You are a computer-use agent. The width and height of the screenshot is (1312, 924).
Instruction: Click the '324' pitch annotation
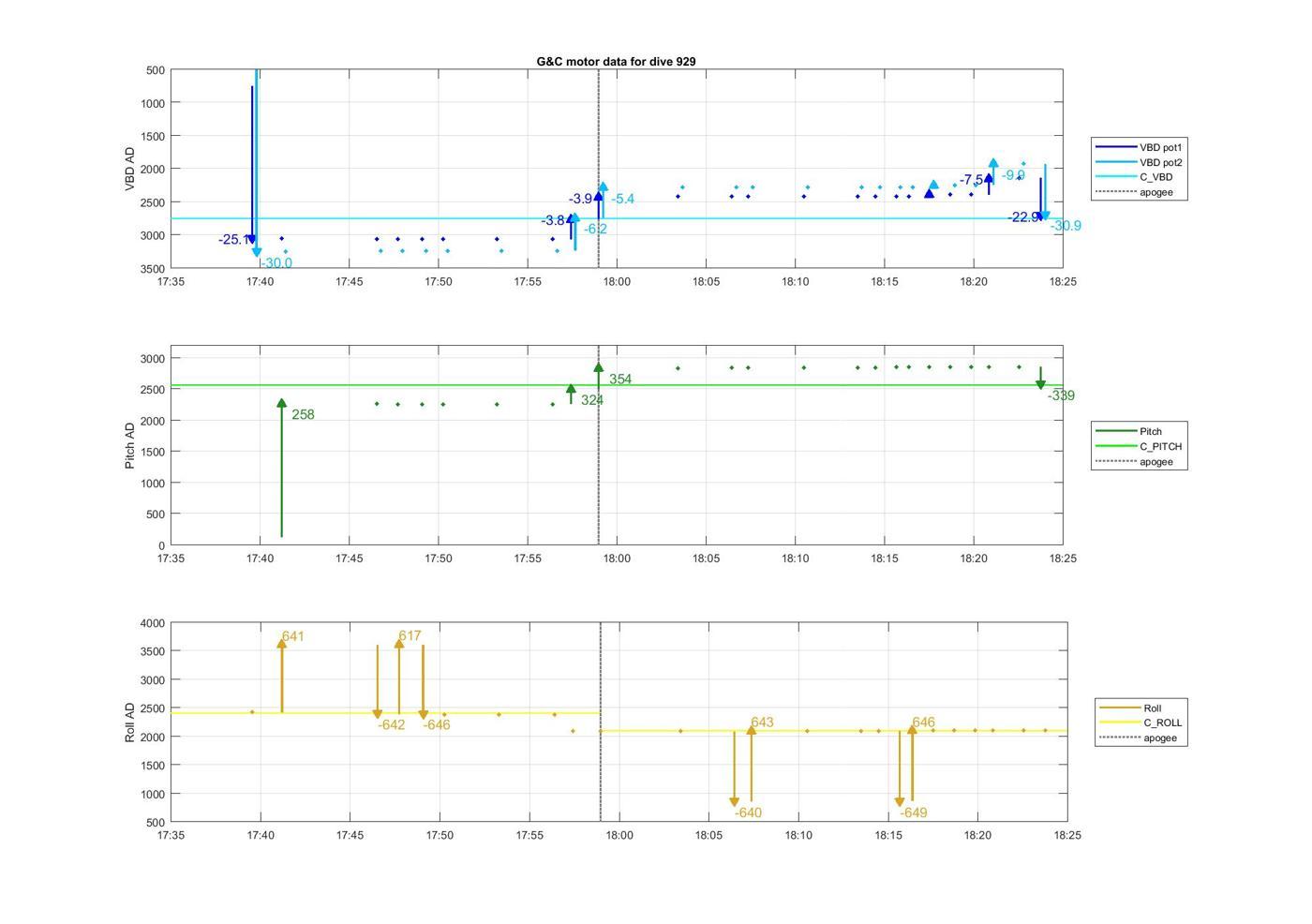[592, 400]
